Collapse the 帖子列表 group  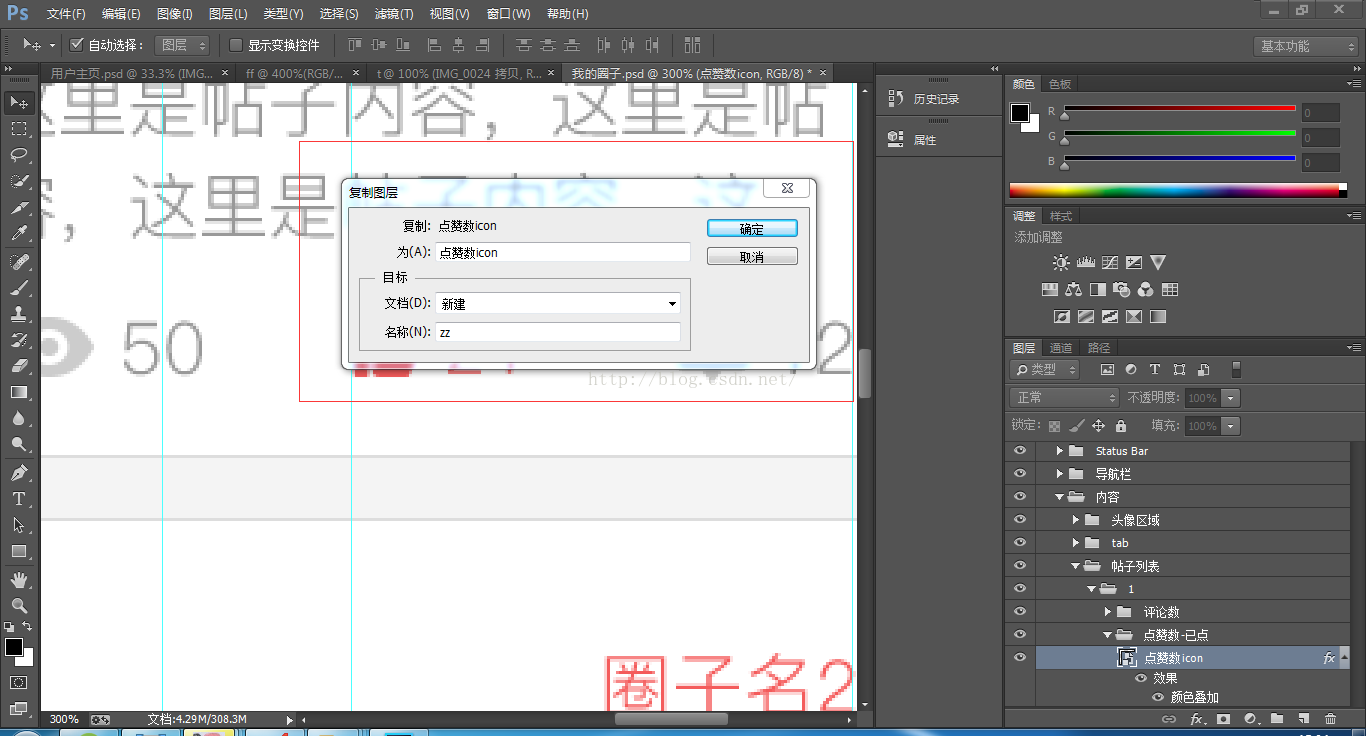click(1075, 566)
